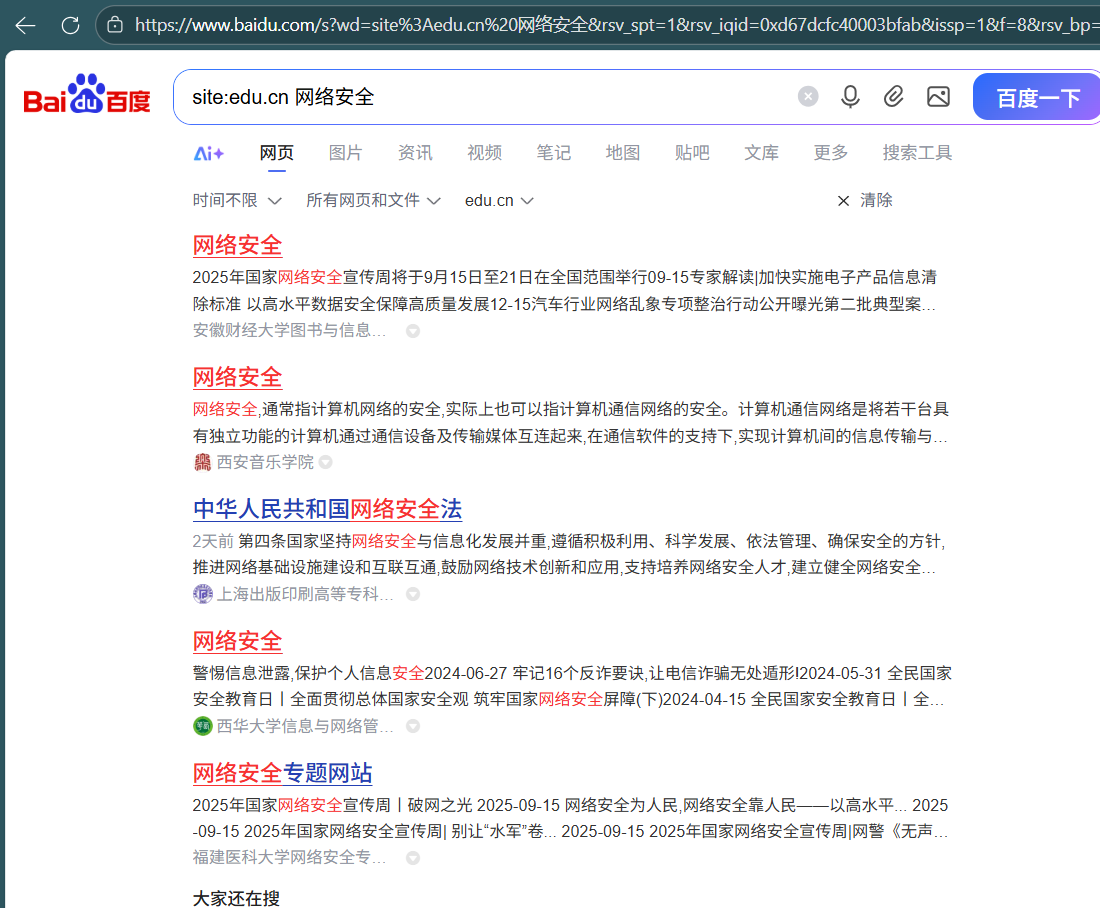The height and width of the screenshot is (908, 1100).
Task: Open 网络安全 result from 西安音乐学院
Action: click(x=238, y=378)
